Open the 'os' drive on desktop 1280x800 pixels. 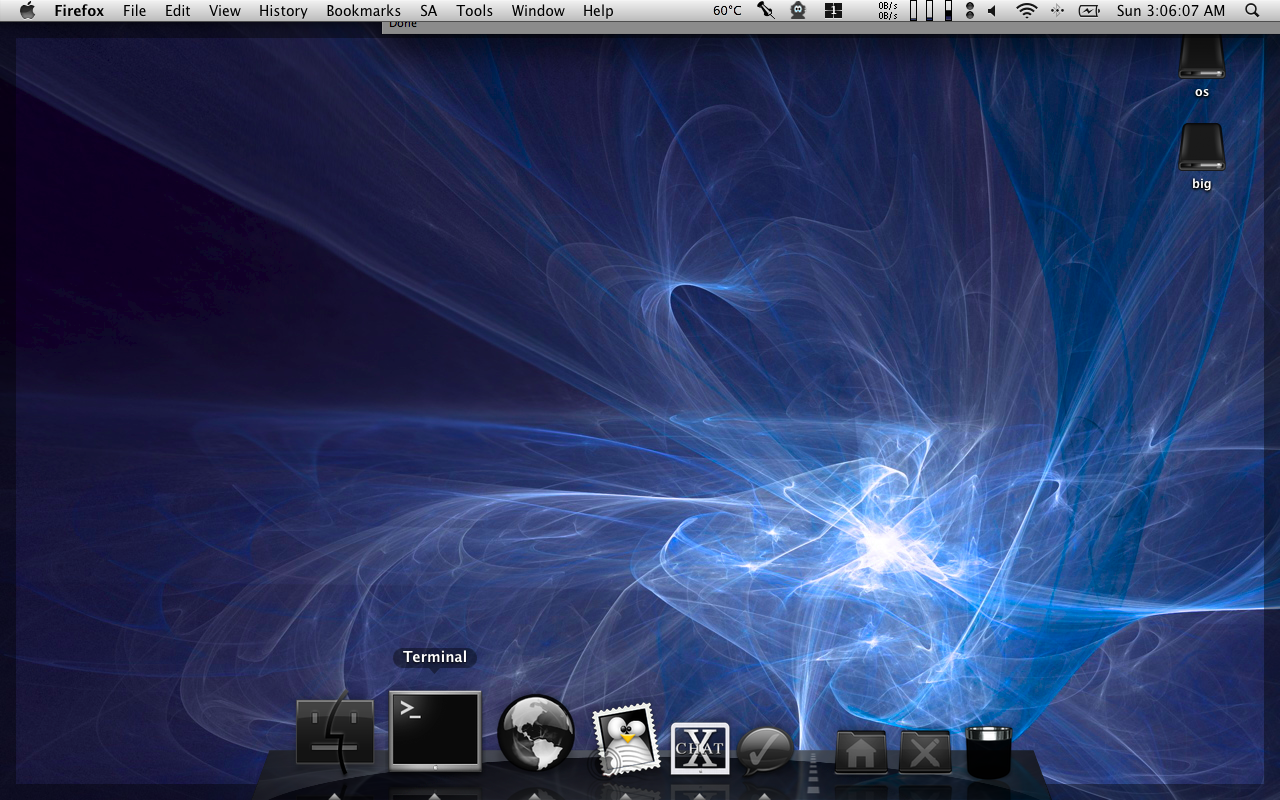pyautogui.click(x=1201, y=60)
